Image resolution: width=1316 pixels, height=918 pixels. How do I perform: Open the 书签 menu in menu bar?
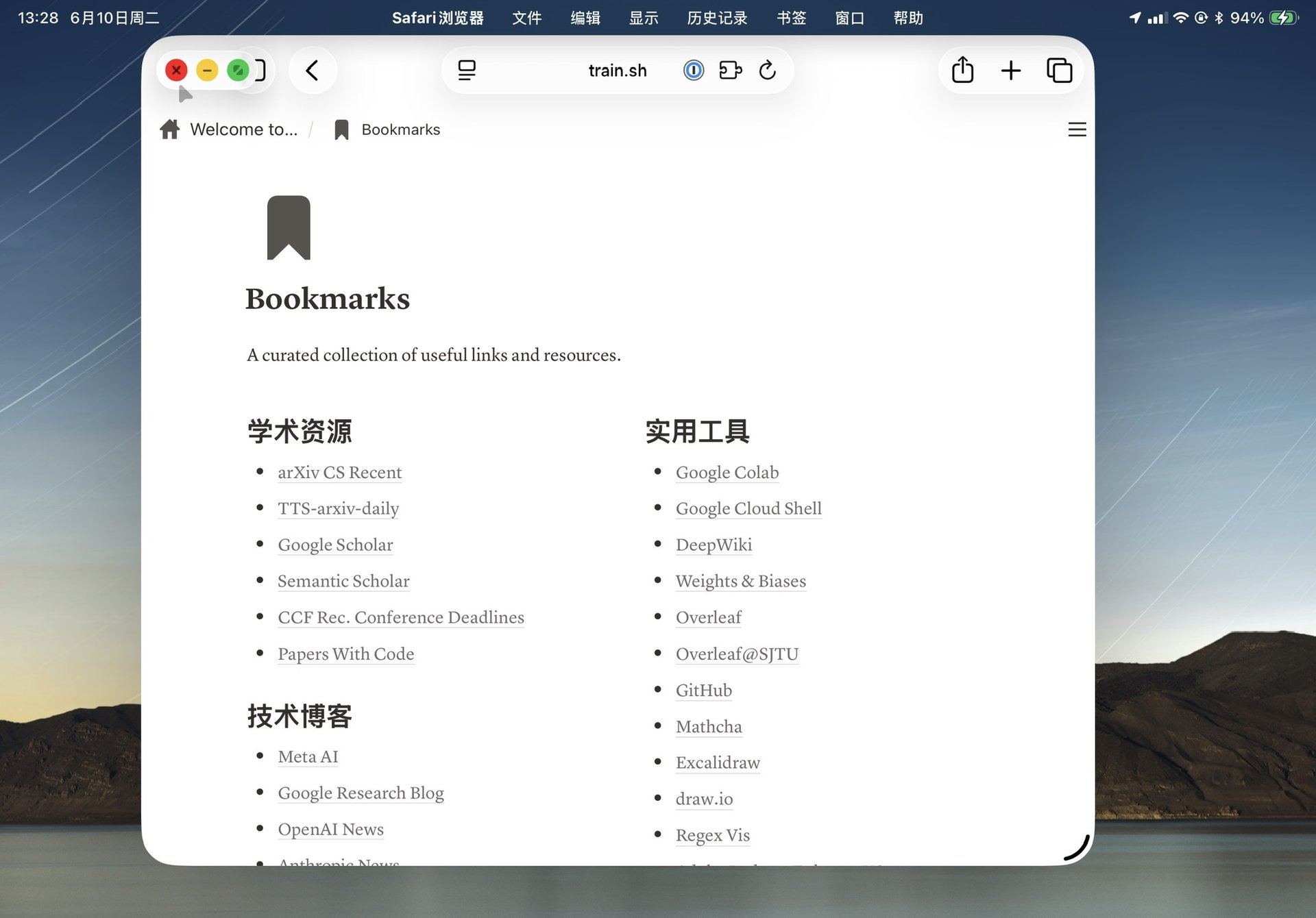click(791, 18)
